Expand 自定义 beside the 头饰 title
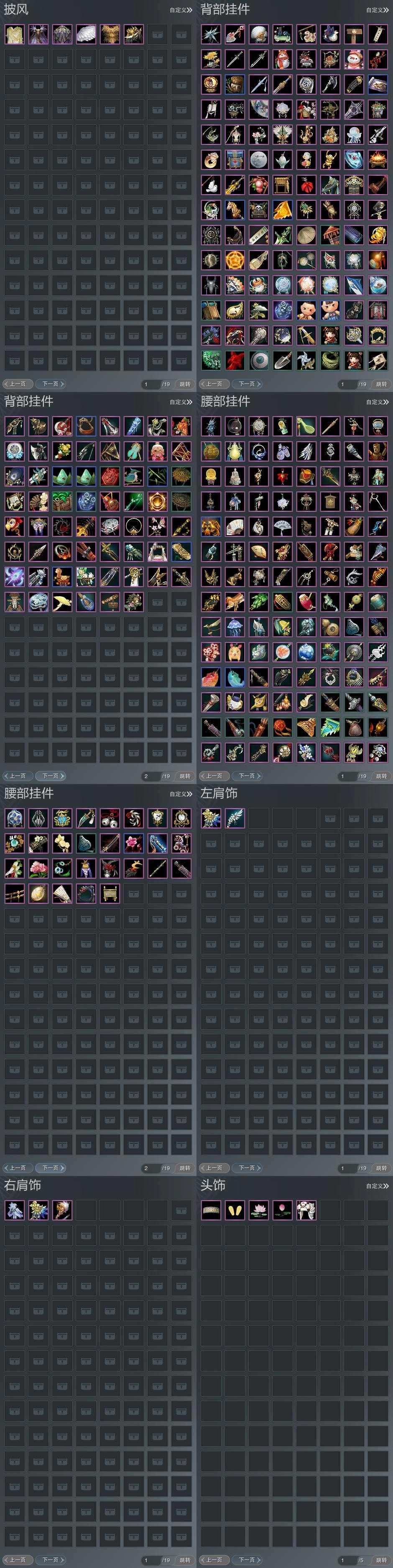393x1568 pixels. coord(377,1186)
